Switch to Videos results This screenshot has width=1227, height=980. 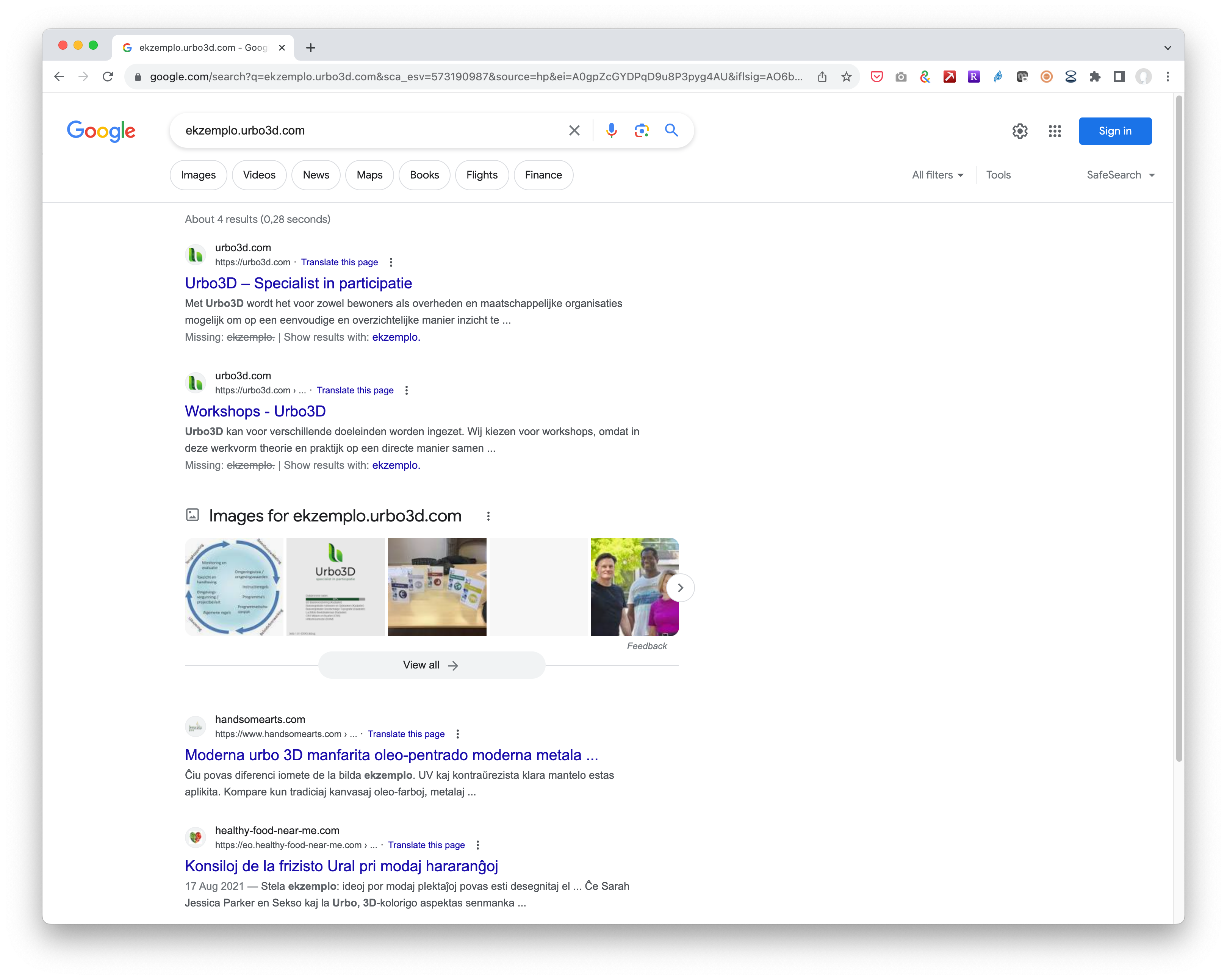pyautogui.click(x=259, y=175)
